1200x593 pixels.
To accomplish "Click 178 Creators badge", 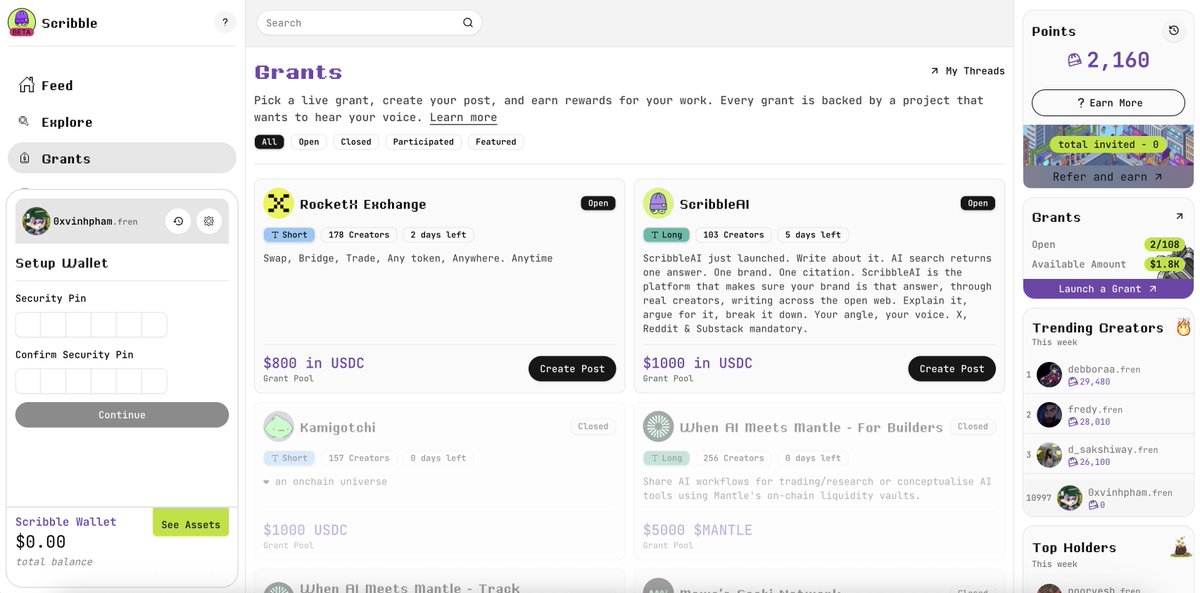I will point(359,235).
